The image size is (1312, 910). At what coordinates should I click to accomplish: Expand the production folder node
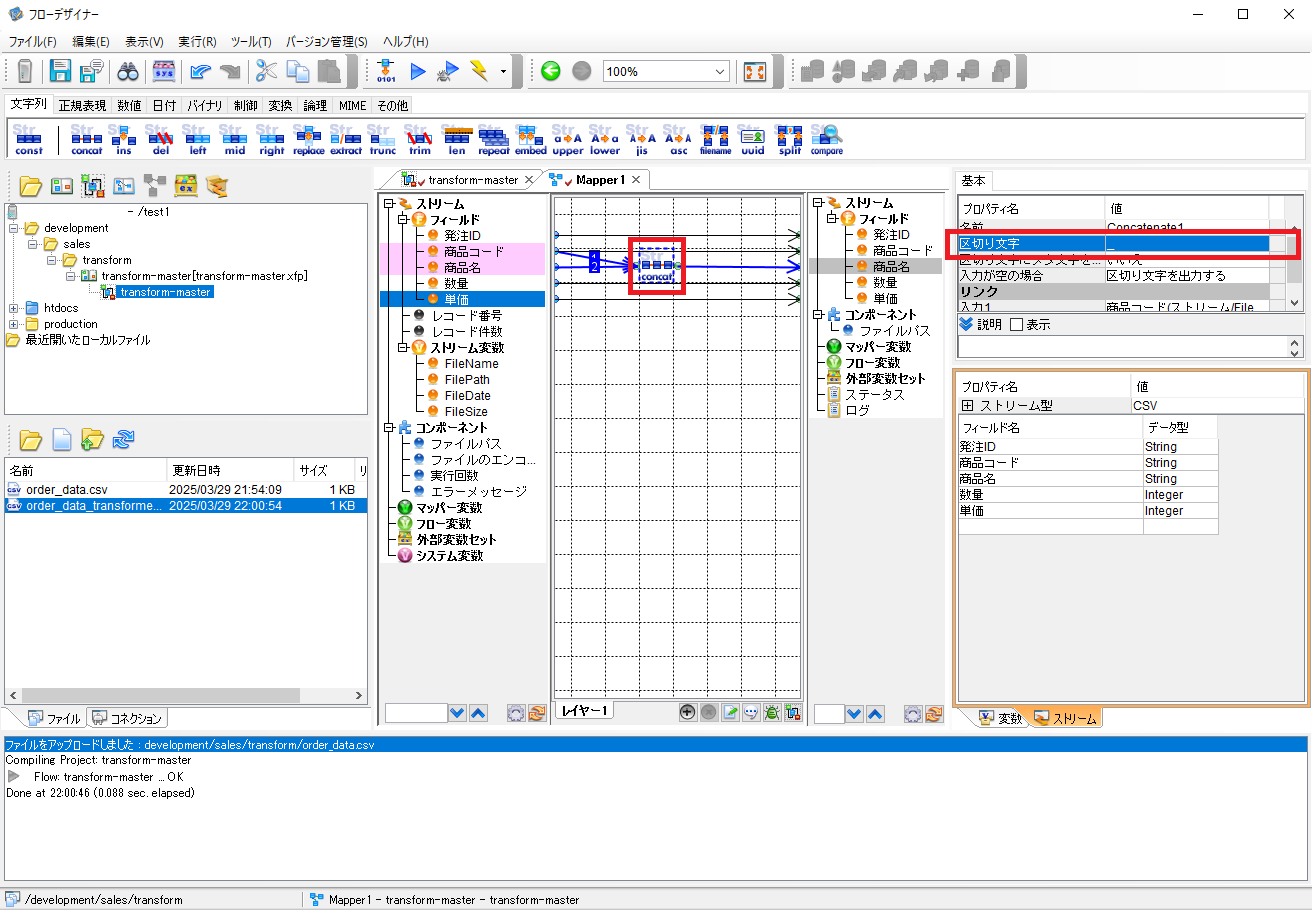tap(14, 324)
